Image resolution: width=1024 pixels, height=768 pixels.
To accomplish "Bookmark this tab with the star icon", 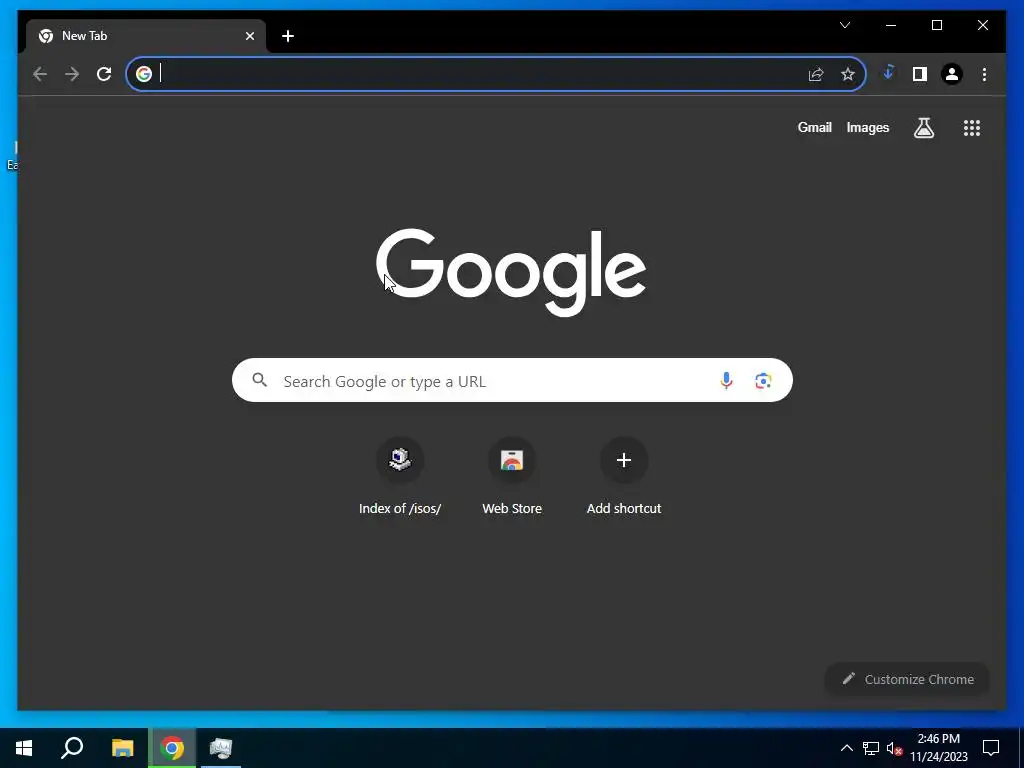I will (848, 74).
